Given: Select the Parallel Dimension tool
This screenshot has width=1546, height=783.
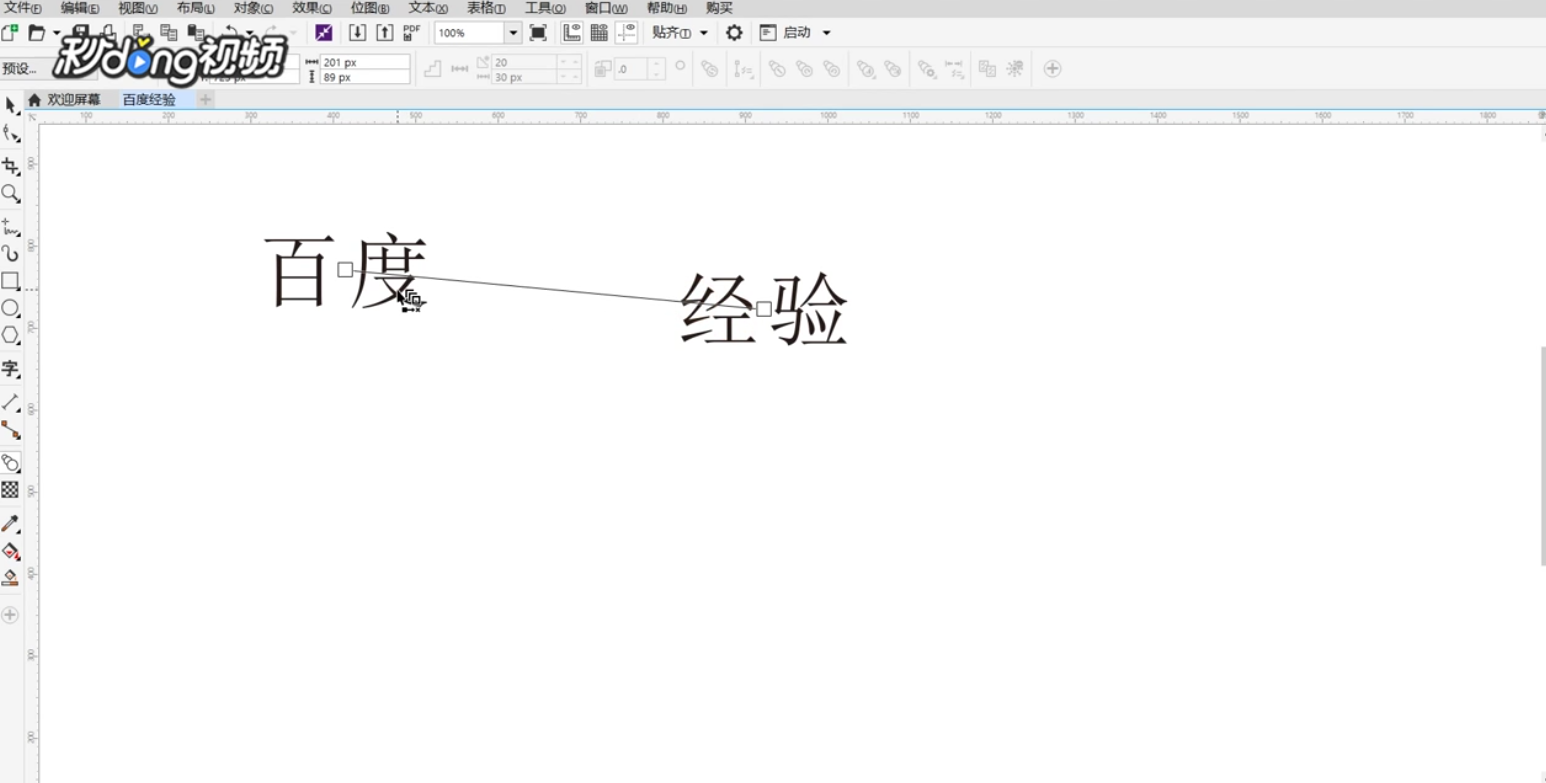Looking at the screenshot, I should pos(10,402).
